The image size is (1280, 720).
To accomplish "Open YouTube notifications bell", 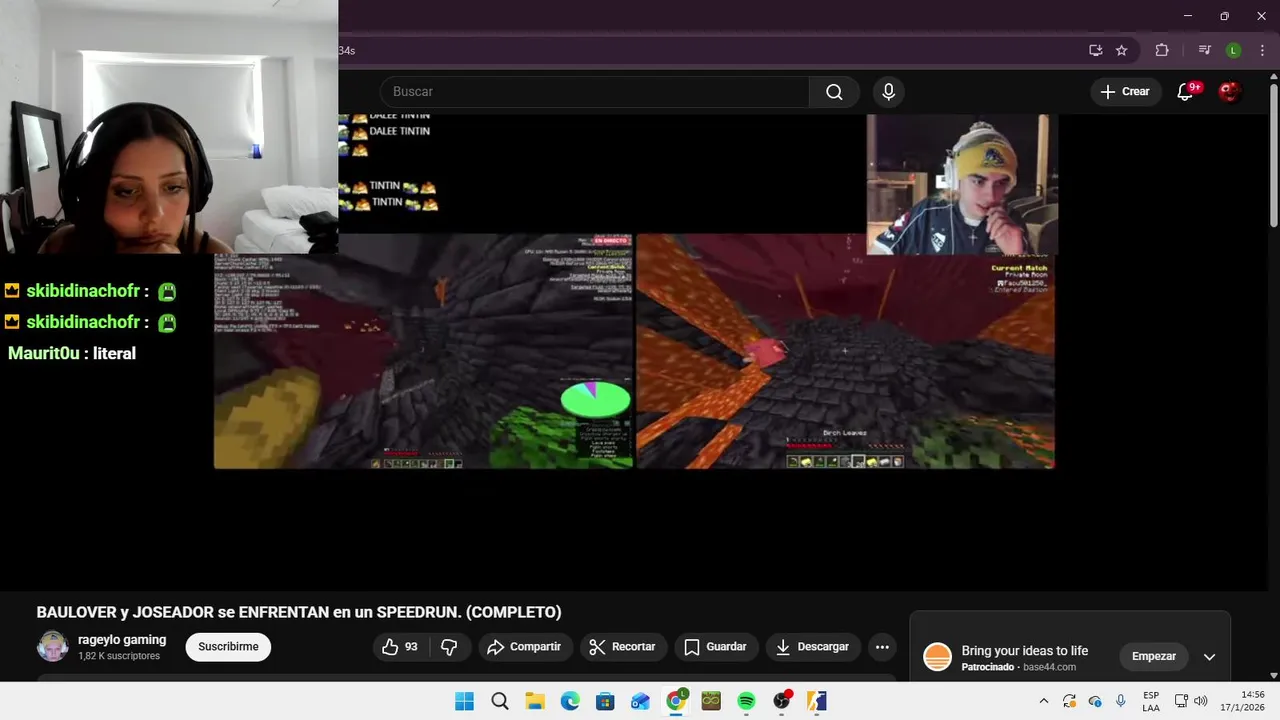I will tap(1185, 91).
